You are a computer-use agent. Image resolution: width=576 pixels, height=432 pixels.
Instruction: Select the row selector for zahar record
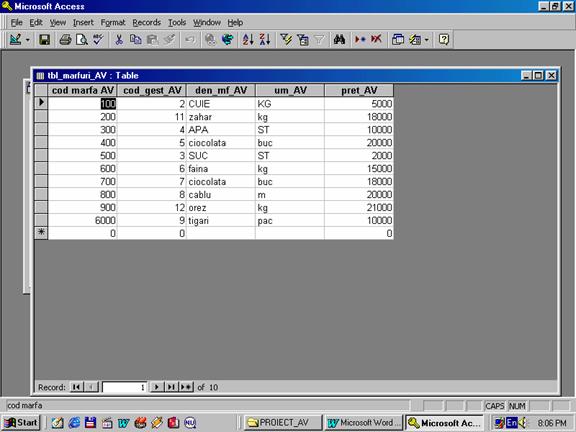[41, 117]
